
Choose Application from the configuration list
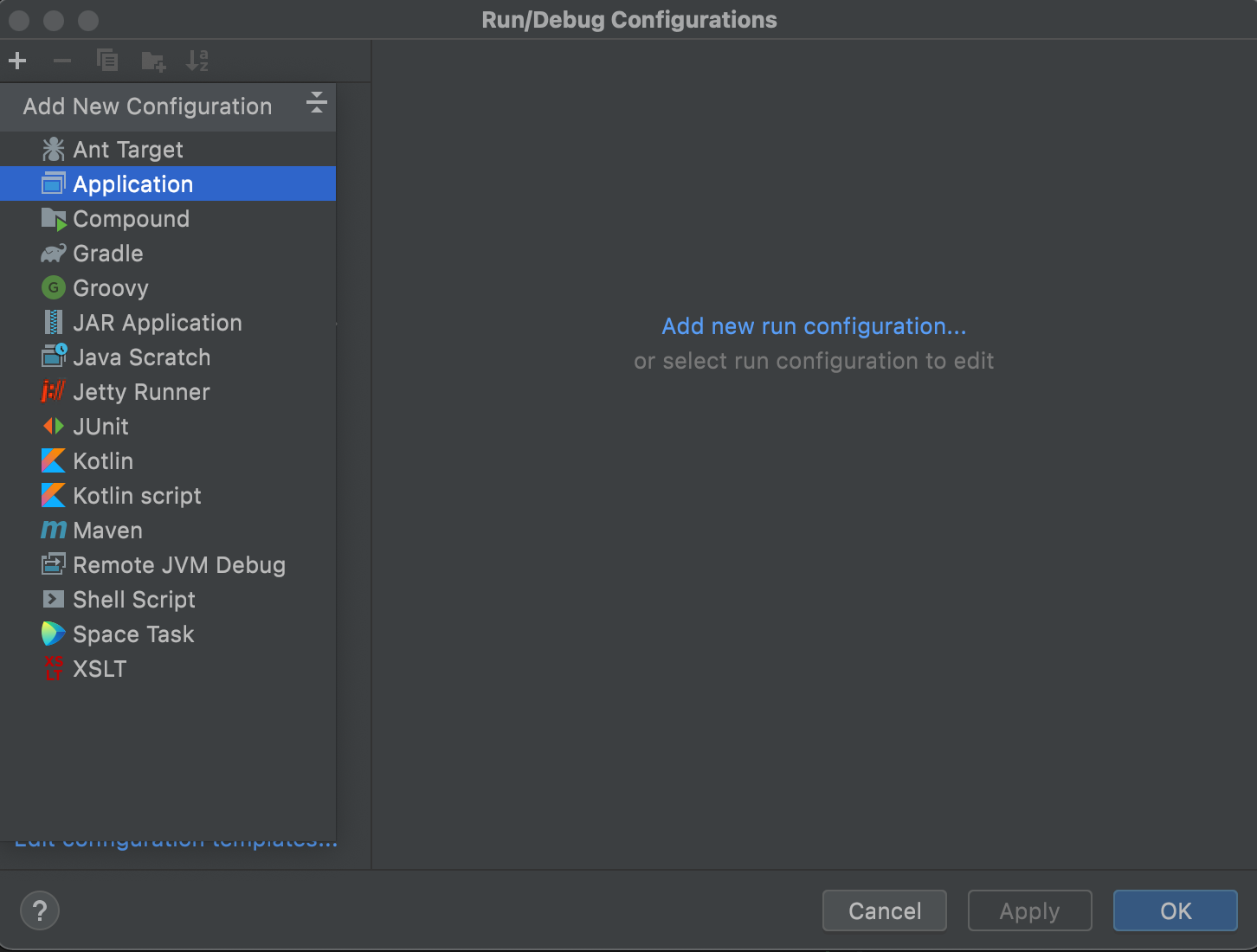pos(168,183)
